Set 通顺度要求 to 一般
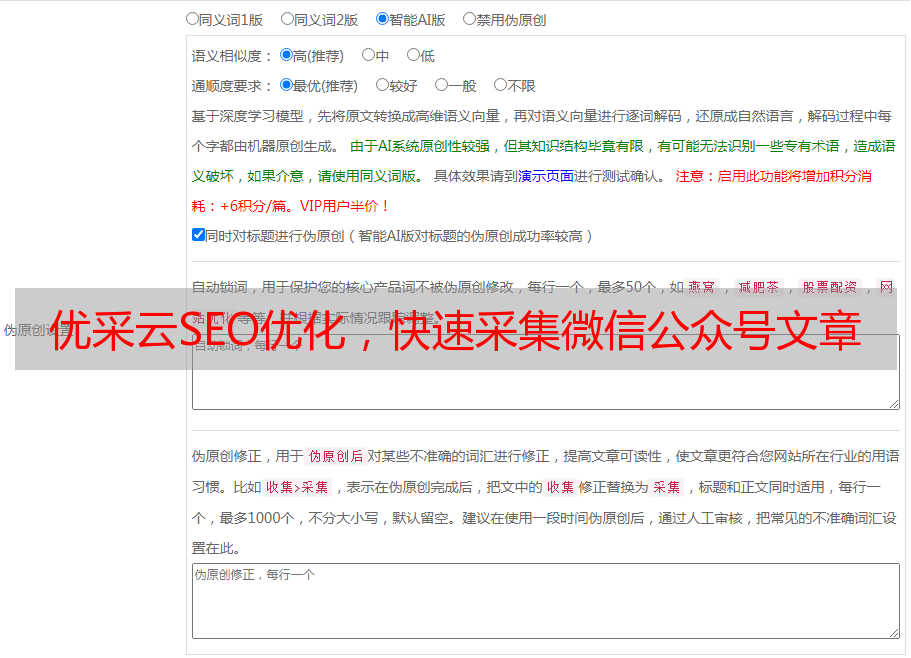 point(442,85)
